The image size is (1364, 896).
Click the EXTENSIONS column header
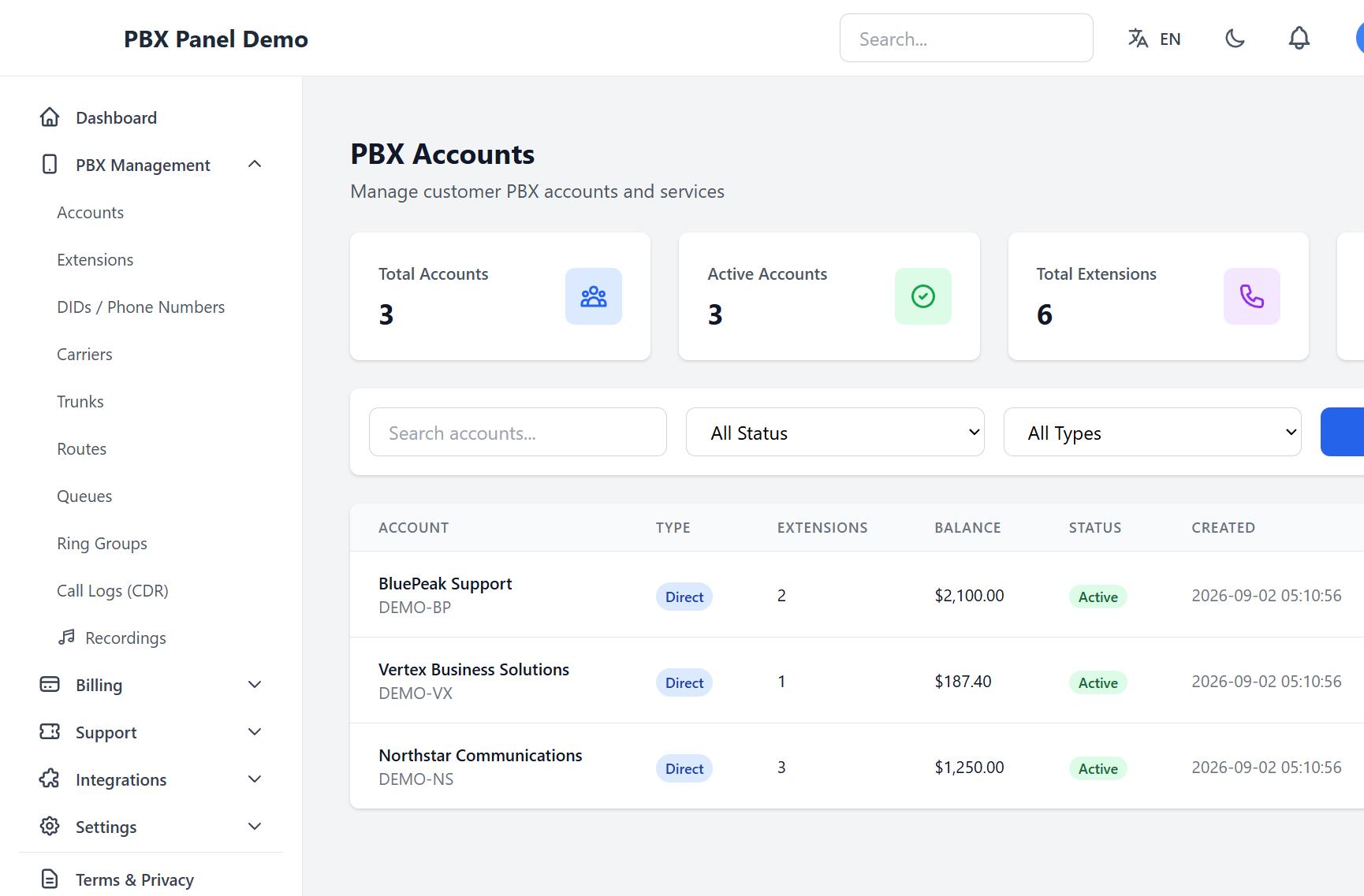point(822,528)
